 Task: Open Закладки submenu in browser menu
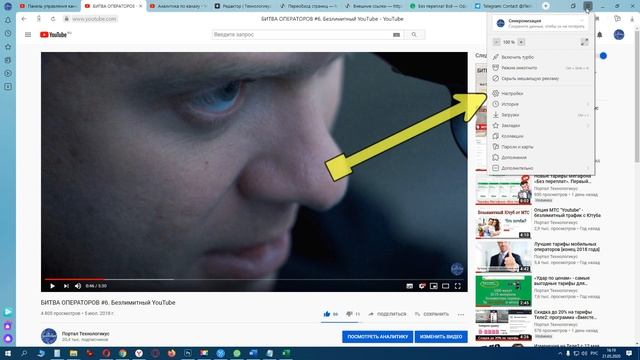[x=541, y=125]
